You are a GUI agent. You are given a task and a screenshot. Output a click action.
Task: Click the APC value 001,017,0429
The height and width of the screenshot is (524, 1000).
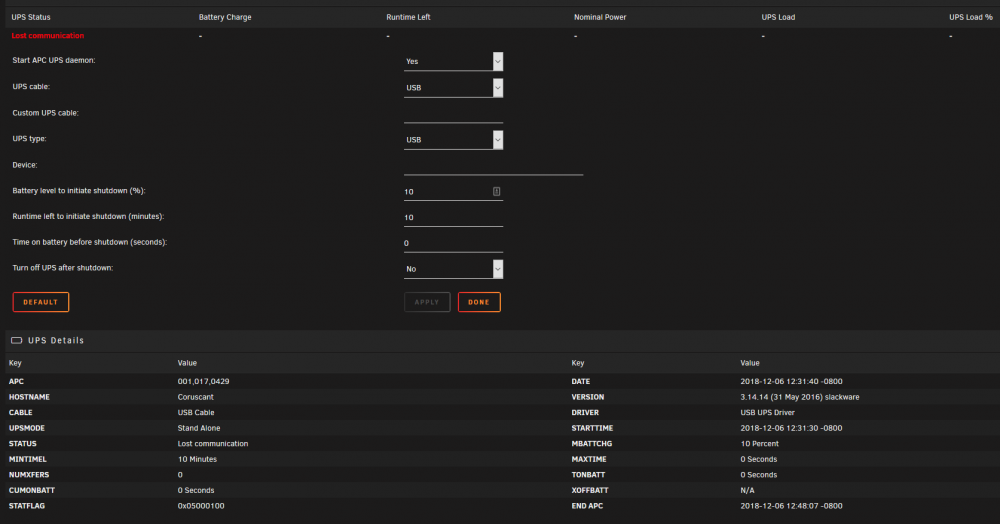[203, 381]
